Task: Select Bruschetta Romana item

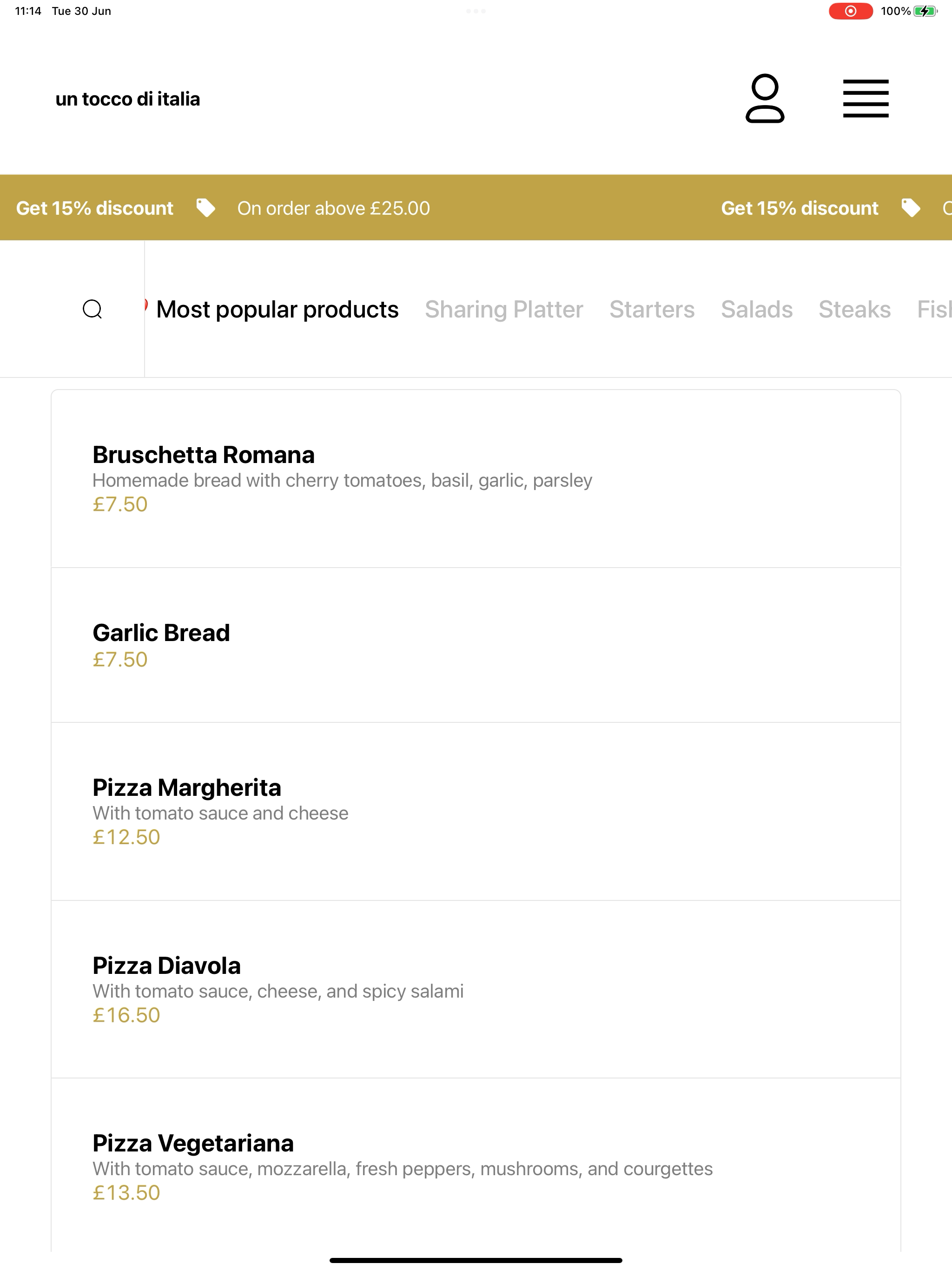Action: click(x=476, y=479)
